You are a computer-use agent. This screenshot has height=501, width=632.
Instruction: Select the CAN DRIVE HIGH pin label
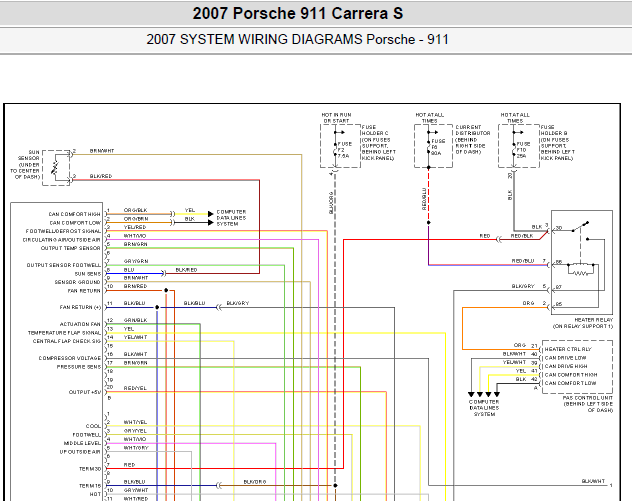566,366
